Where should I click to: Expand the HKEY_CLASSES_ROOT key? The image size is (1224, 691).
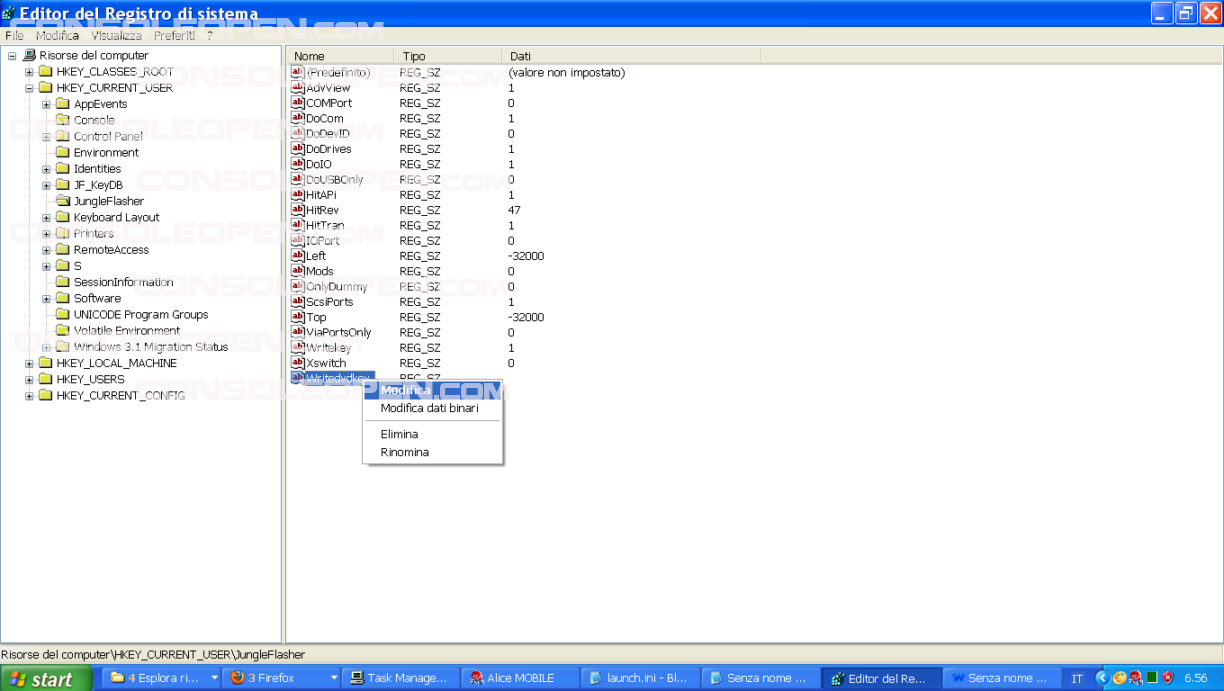click(x=29, y=72)
